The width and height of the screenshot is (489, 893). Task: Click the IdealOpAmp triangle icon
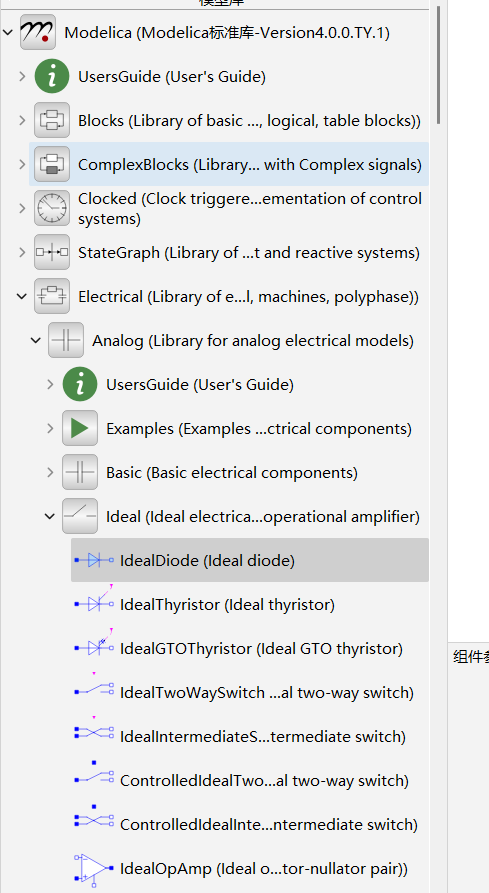(94, 869)
